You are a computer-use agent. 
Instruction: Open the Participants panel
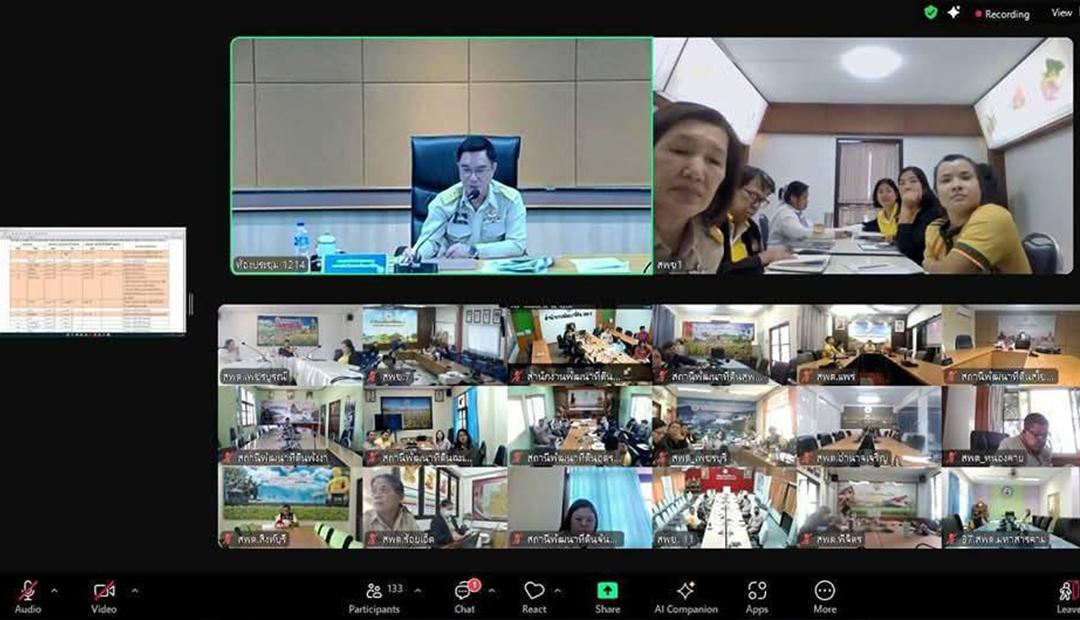click(x=374, y=595)
